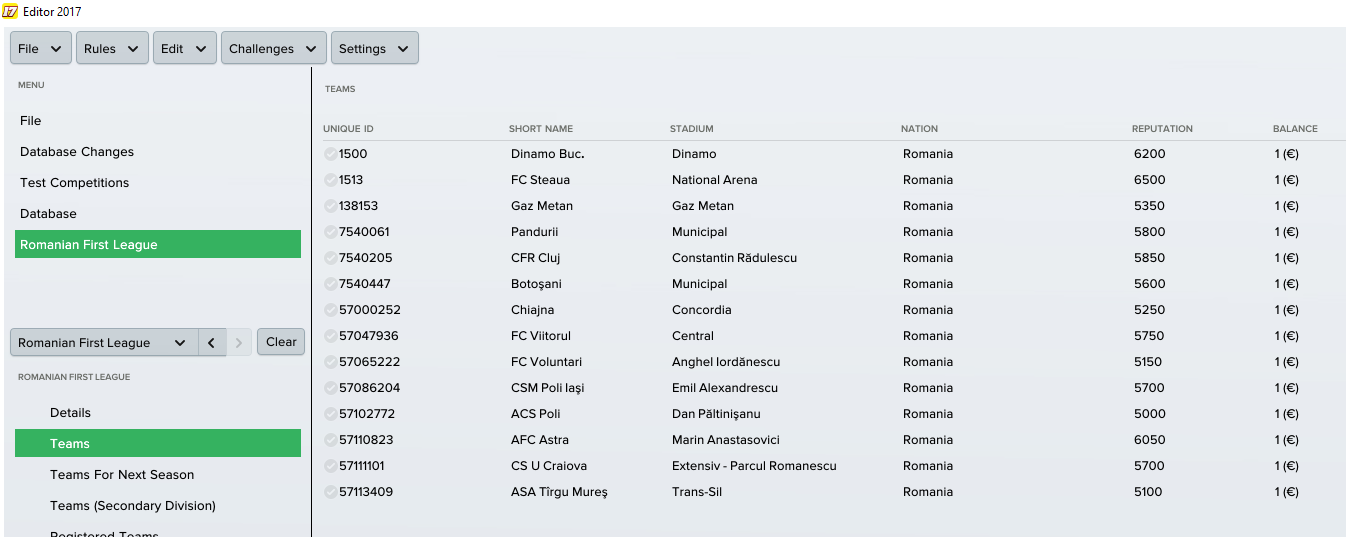Click the check icon on AFC Astra row
The width and height of the screenshot is (1346, 537).
pyautogui.click(x=331, y=440)
